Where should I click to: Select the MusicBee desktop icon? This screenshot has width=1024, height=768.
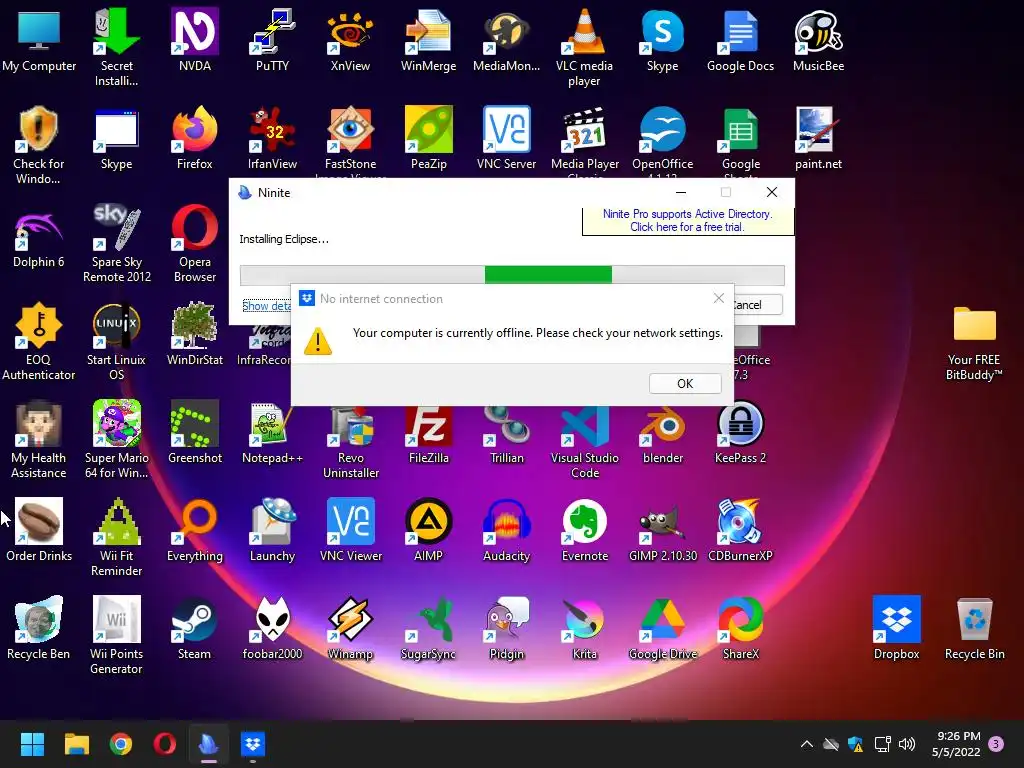(x=818, y=40)
